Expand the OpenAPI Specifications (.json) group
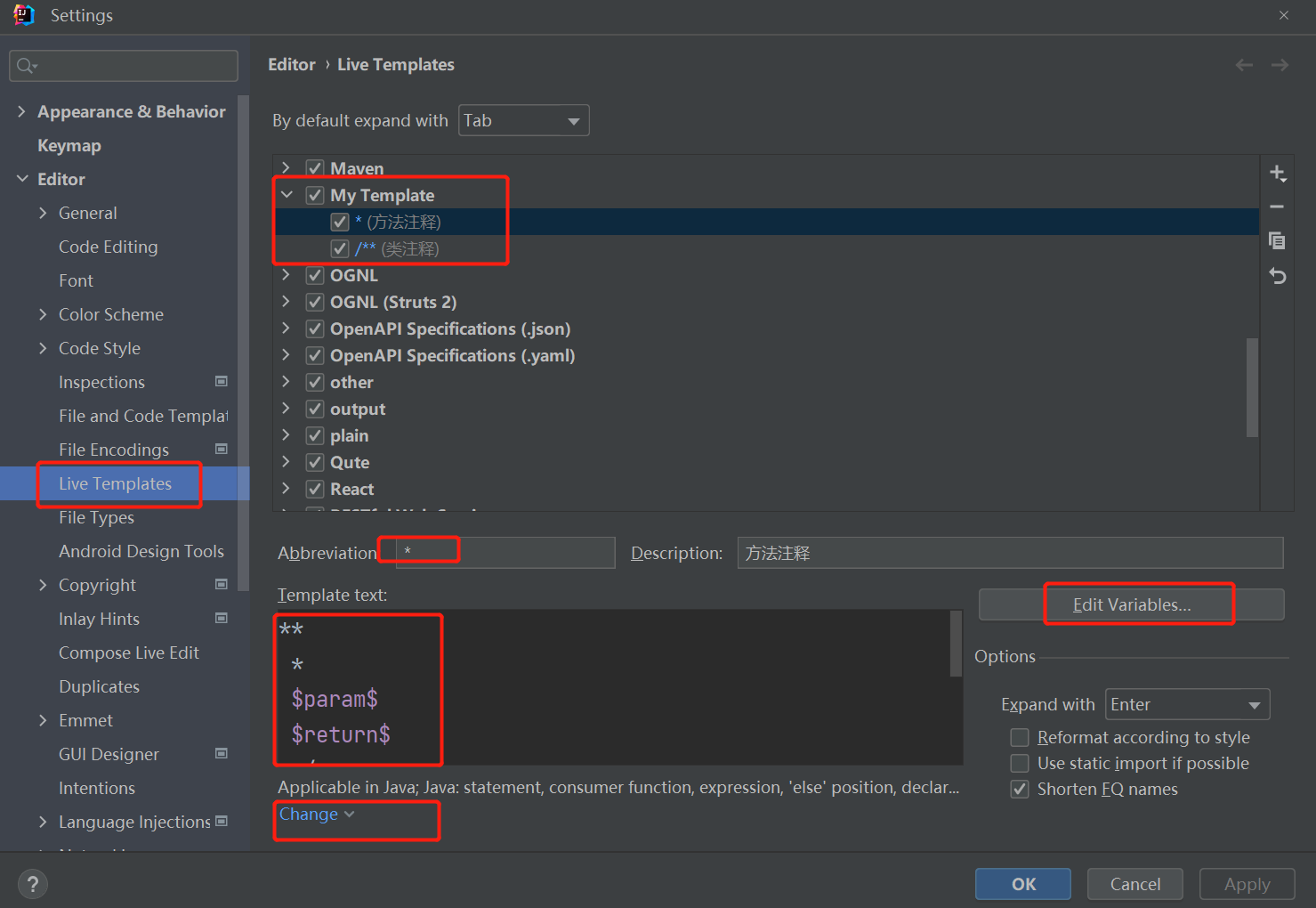1316x908 pixels. point(287,328)
